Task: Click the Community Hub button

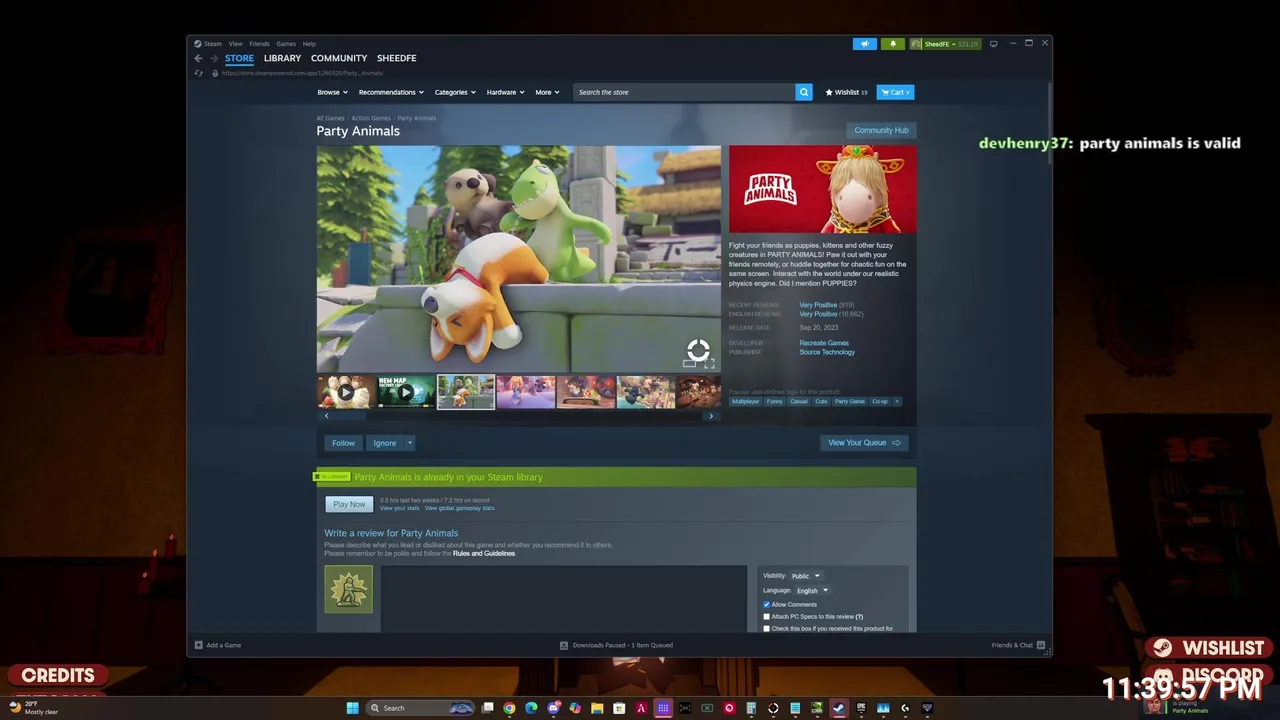Action: 881,130
